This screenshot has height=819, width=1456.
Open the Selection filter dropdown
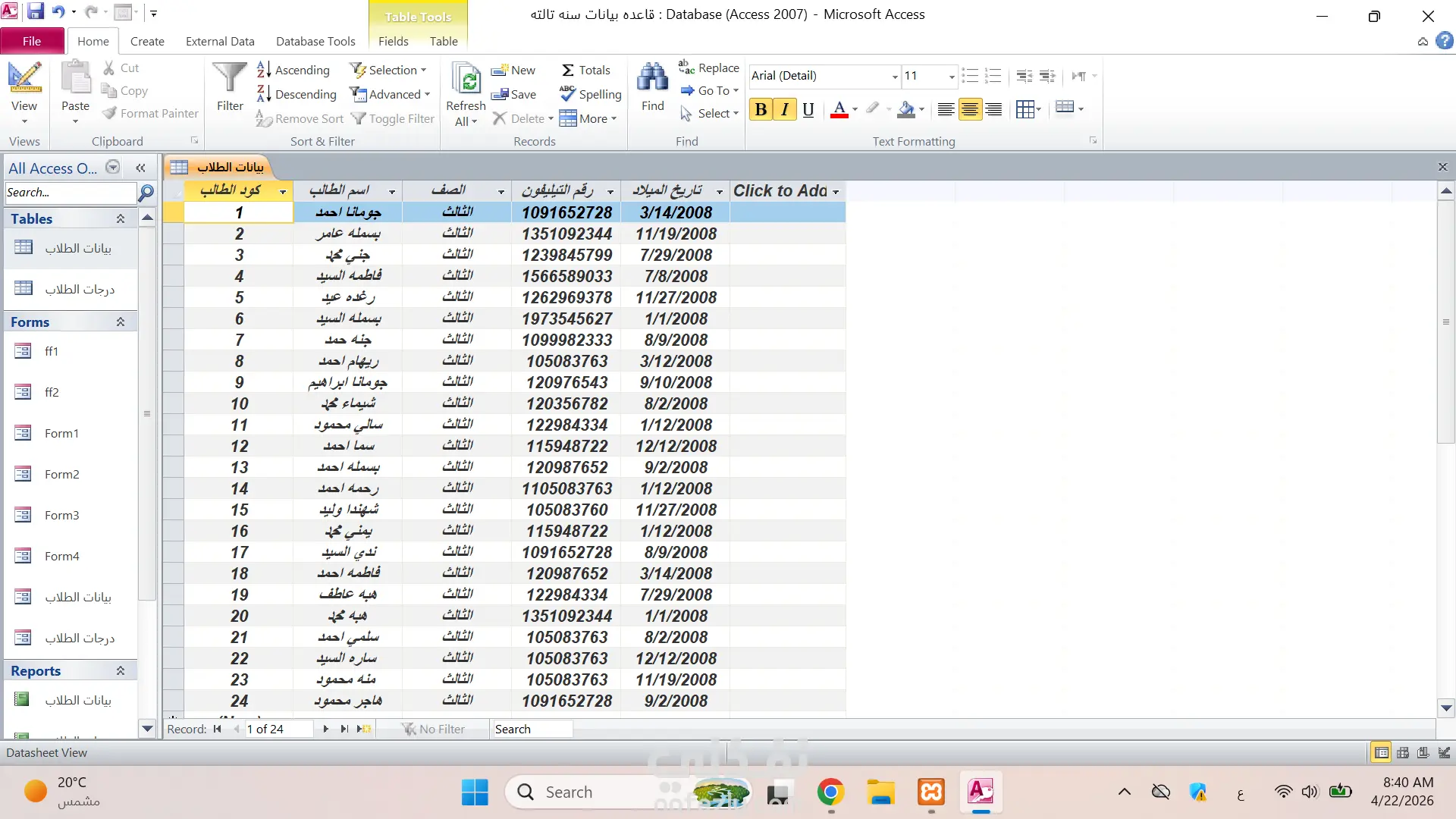pos(388,70)
